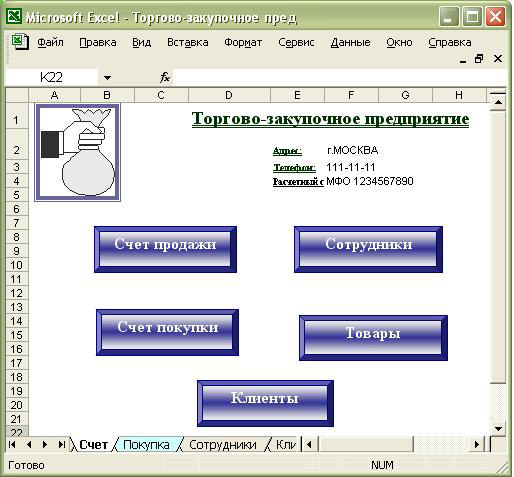Open the Файл menu
Viewport: 514px width, 477px height.
(x=50, y=42)
